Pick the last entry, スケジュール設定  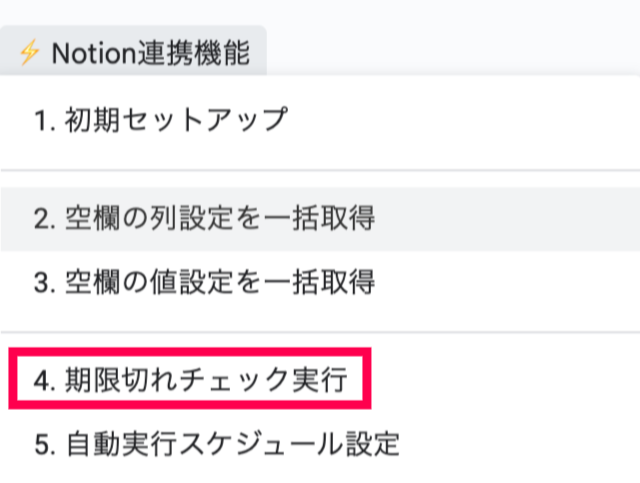tap(216, 441)
